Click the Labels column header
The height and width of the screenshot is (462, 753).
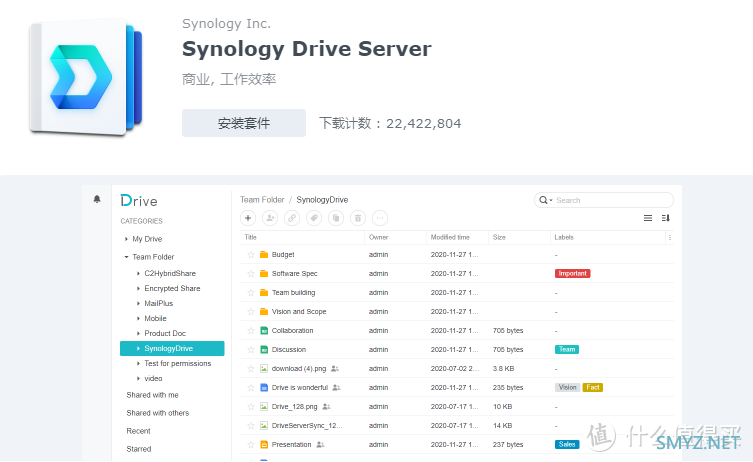click(x=564, y=237)
